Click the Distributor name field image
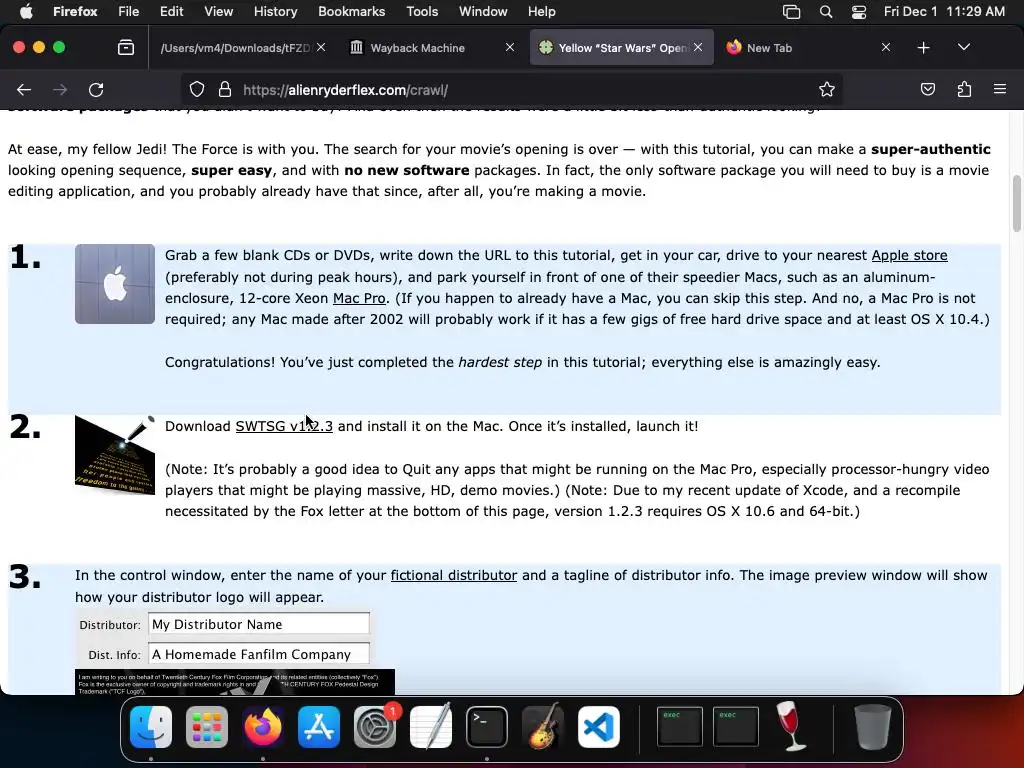 click(x=259, y=624)
